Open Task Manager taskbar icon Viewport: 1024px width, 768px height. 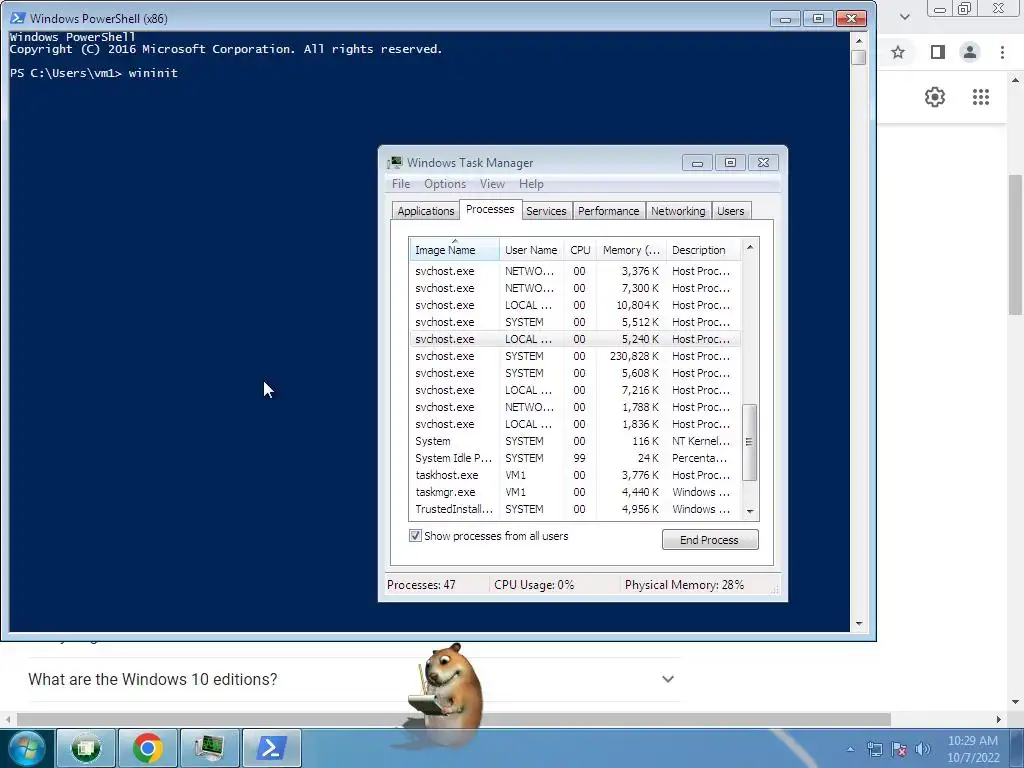[x=210, y=748]
